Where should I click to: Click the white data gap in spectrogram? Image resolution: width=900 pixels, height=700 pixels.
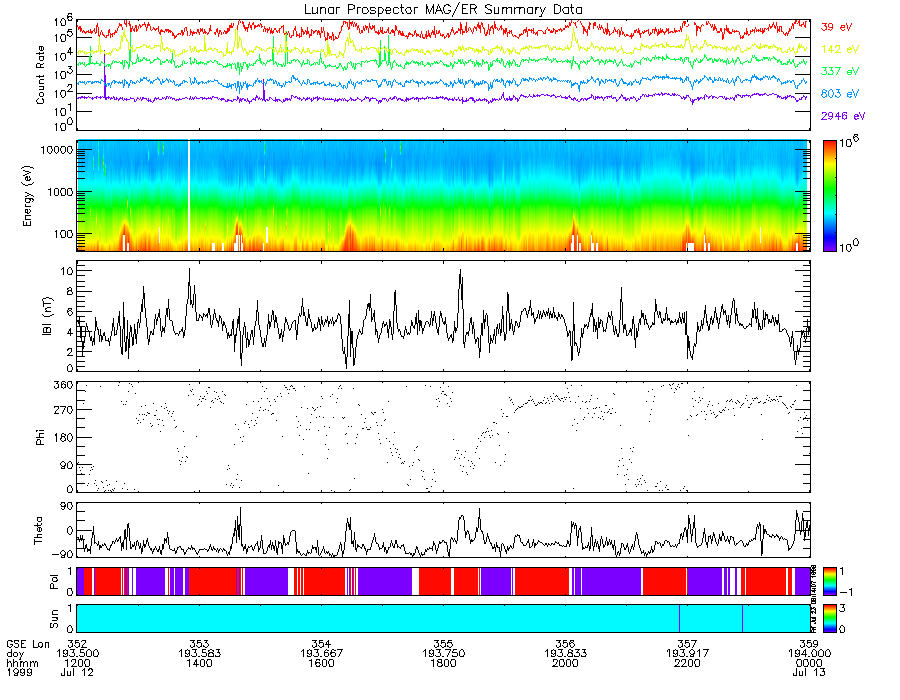(189, 196)
